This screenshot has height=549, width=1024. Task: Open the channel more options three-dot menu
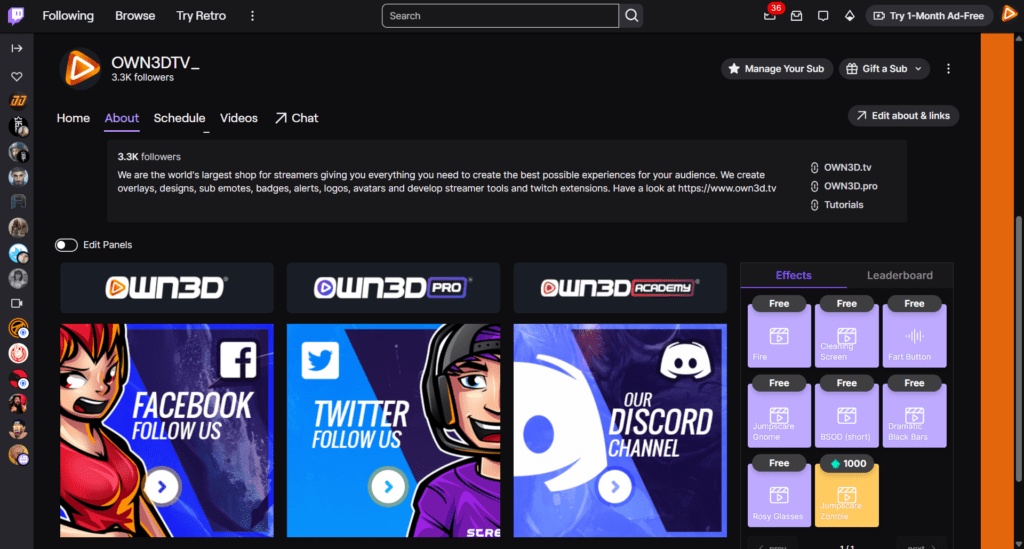point(948,69)
